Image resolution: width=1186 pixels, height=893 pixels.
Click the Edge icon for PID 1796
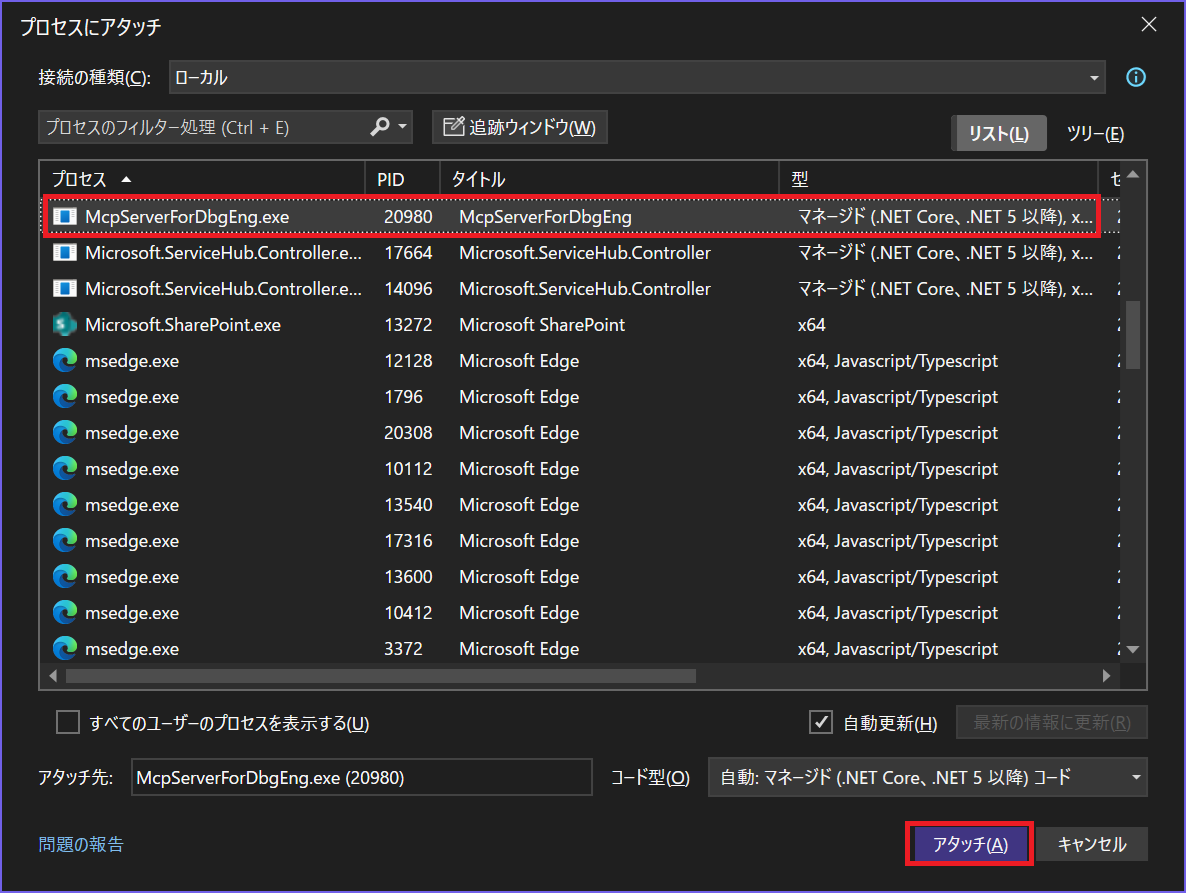pos(64,397)
